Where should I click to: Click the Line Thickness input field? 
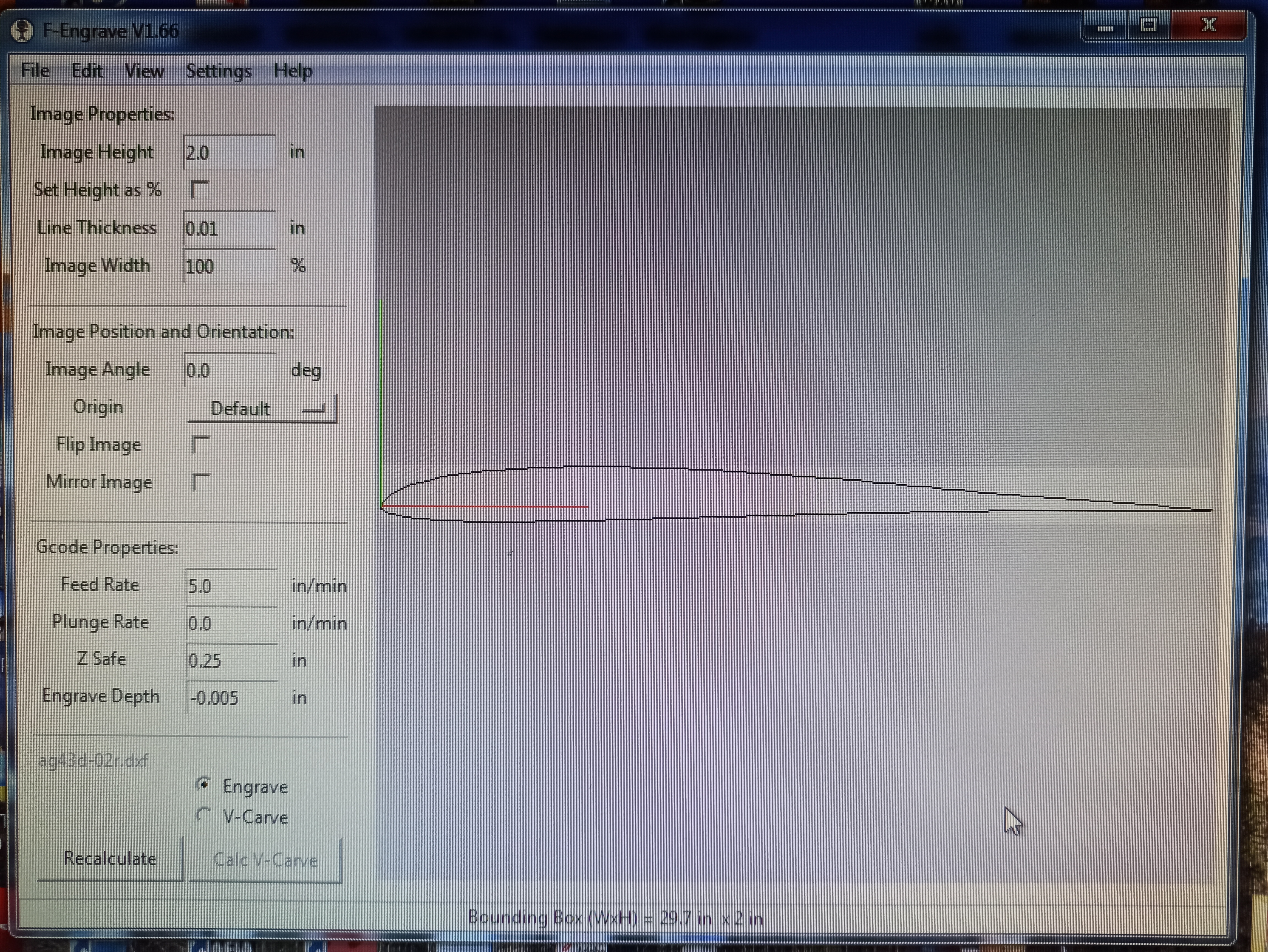point(229,229)
